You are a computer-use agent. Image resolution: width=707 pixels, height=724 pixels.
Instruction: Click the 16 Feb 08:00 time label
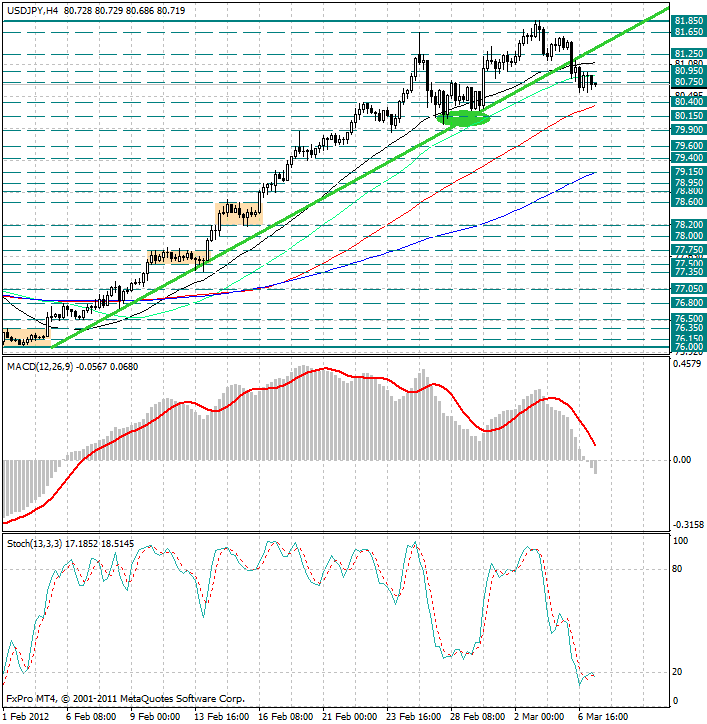286,717
